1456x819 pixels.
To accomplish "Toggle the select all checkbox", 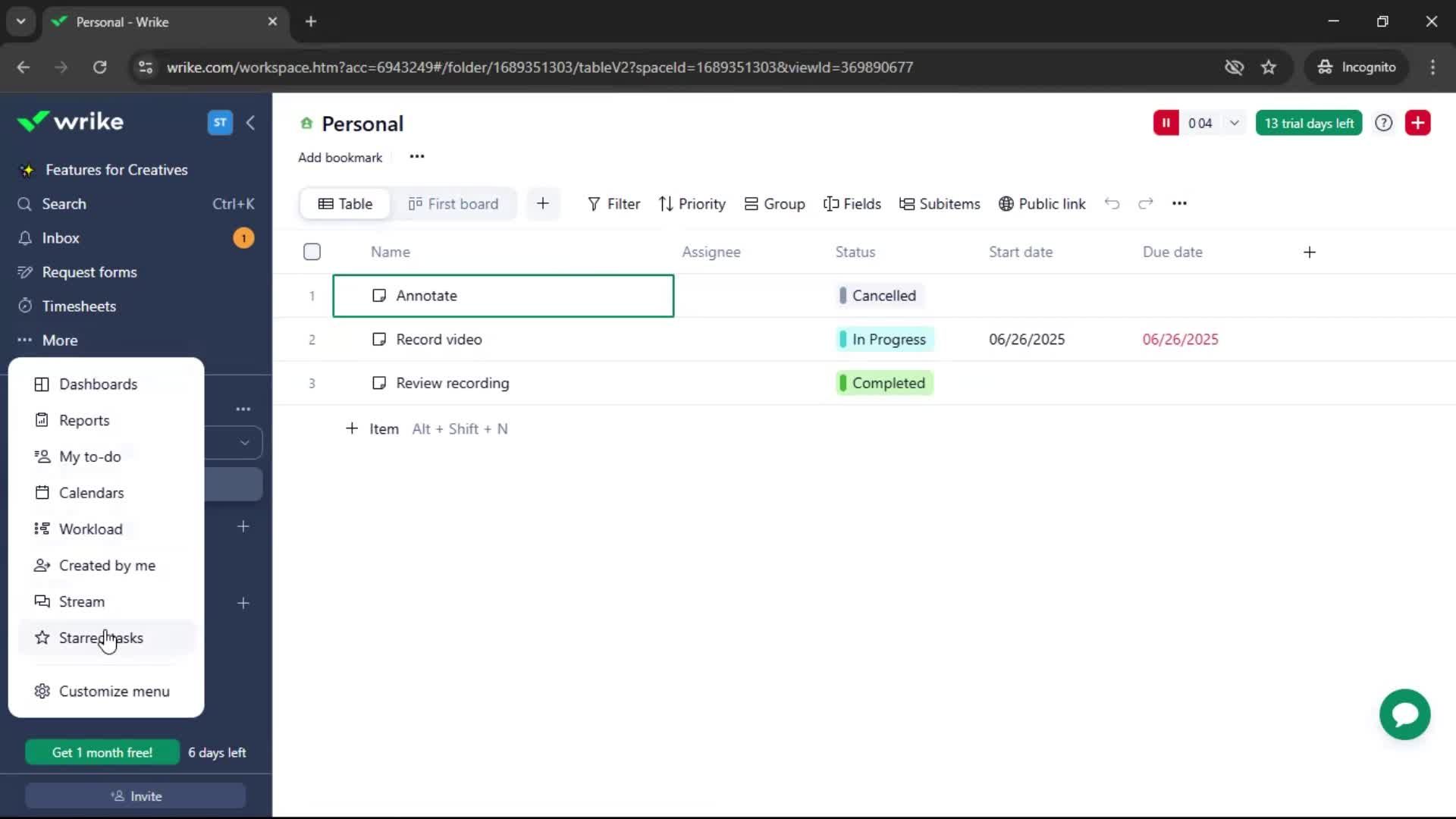I will [312, 252].
